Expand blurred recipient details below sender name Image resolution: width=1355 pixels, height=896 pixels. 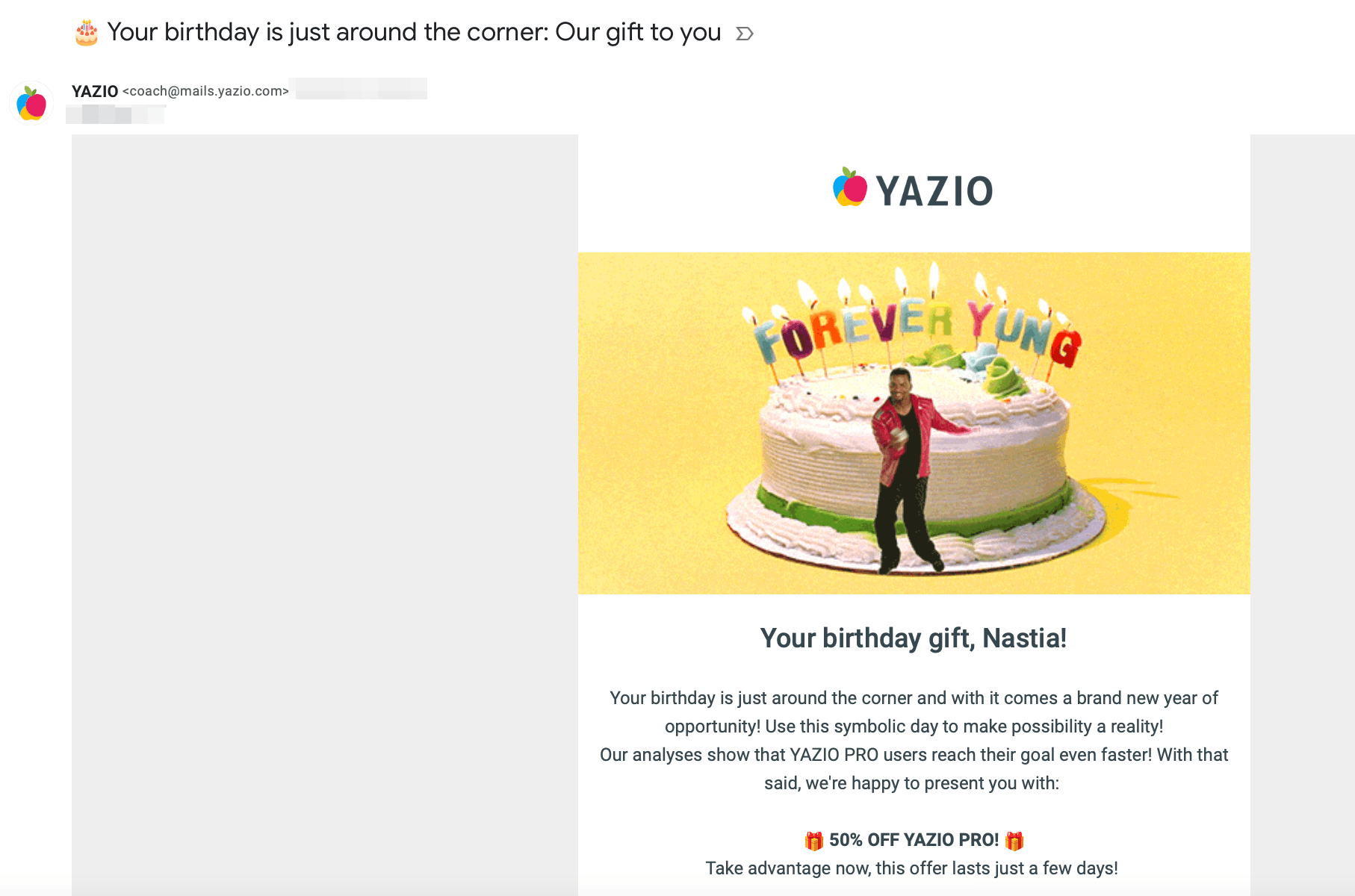[116, 114]
